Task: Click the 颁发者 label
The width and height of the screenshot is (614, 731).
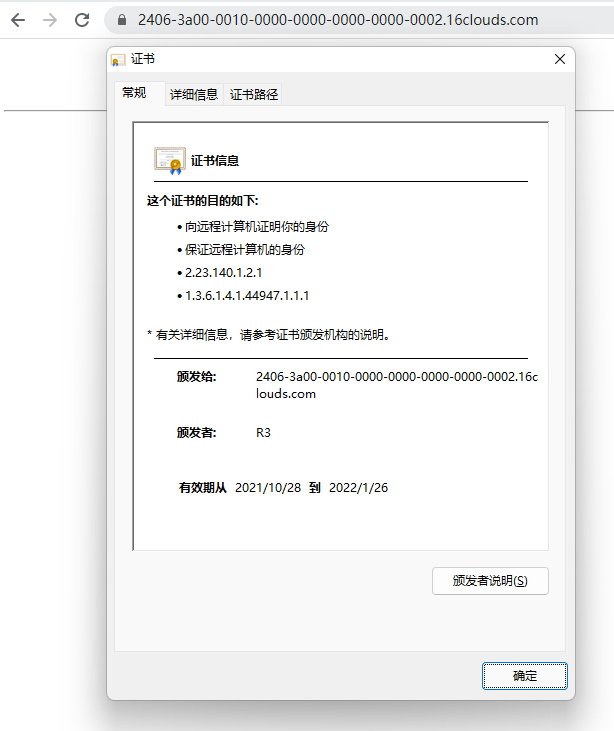Action: pos(196,433)
